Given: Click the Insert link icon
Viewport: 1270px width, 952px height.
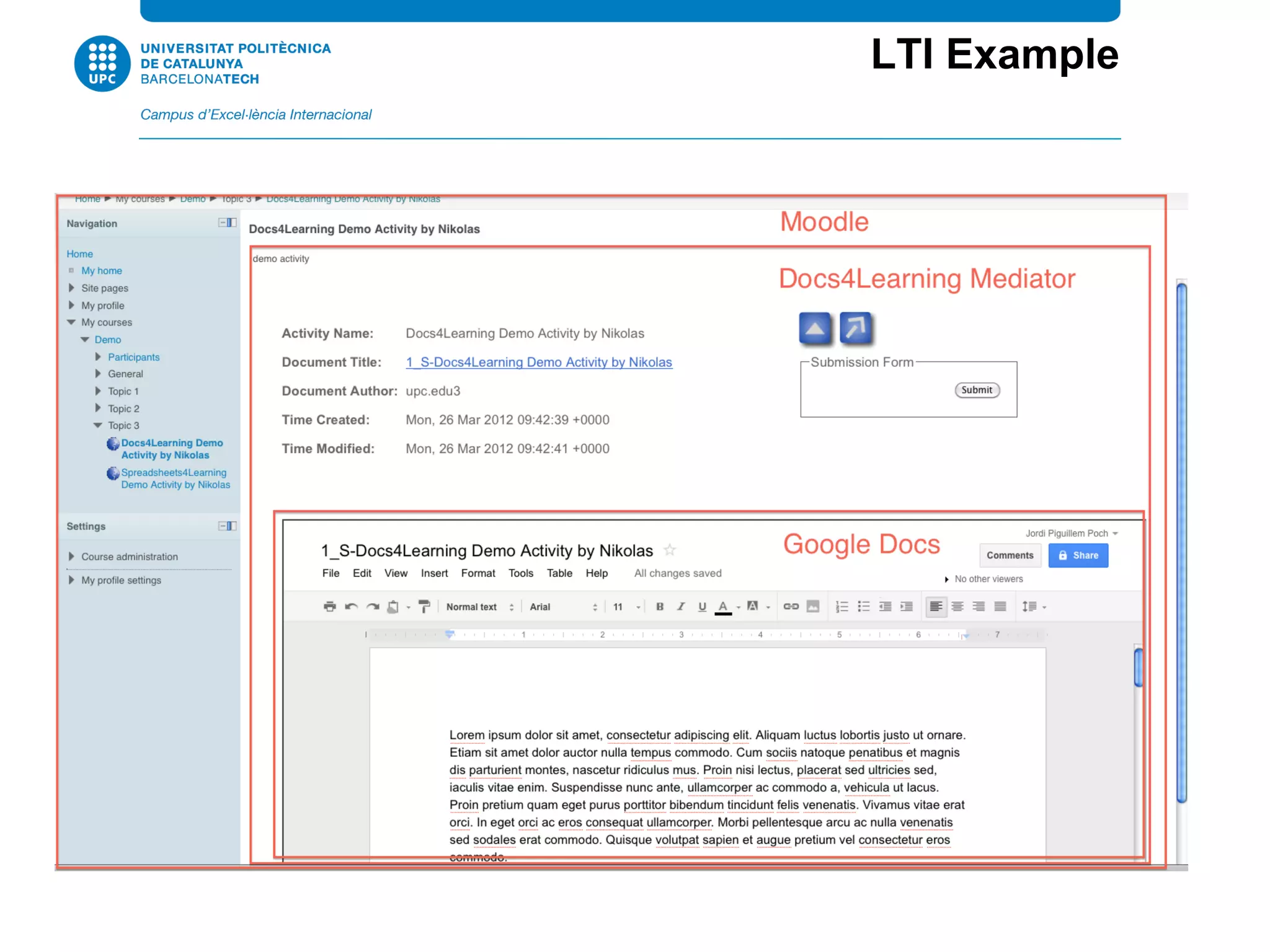Looking at the screenshot, I should (791, 607).
